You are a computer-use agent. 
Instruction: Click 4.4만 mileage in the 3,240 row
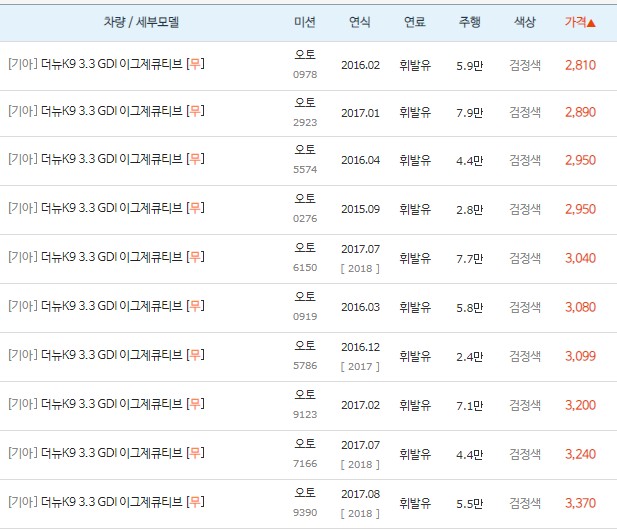(469, 455)
